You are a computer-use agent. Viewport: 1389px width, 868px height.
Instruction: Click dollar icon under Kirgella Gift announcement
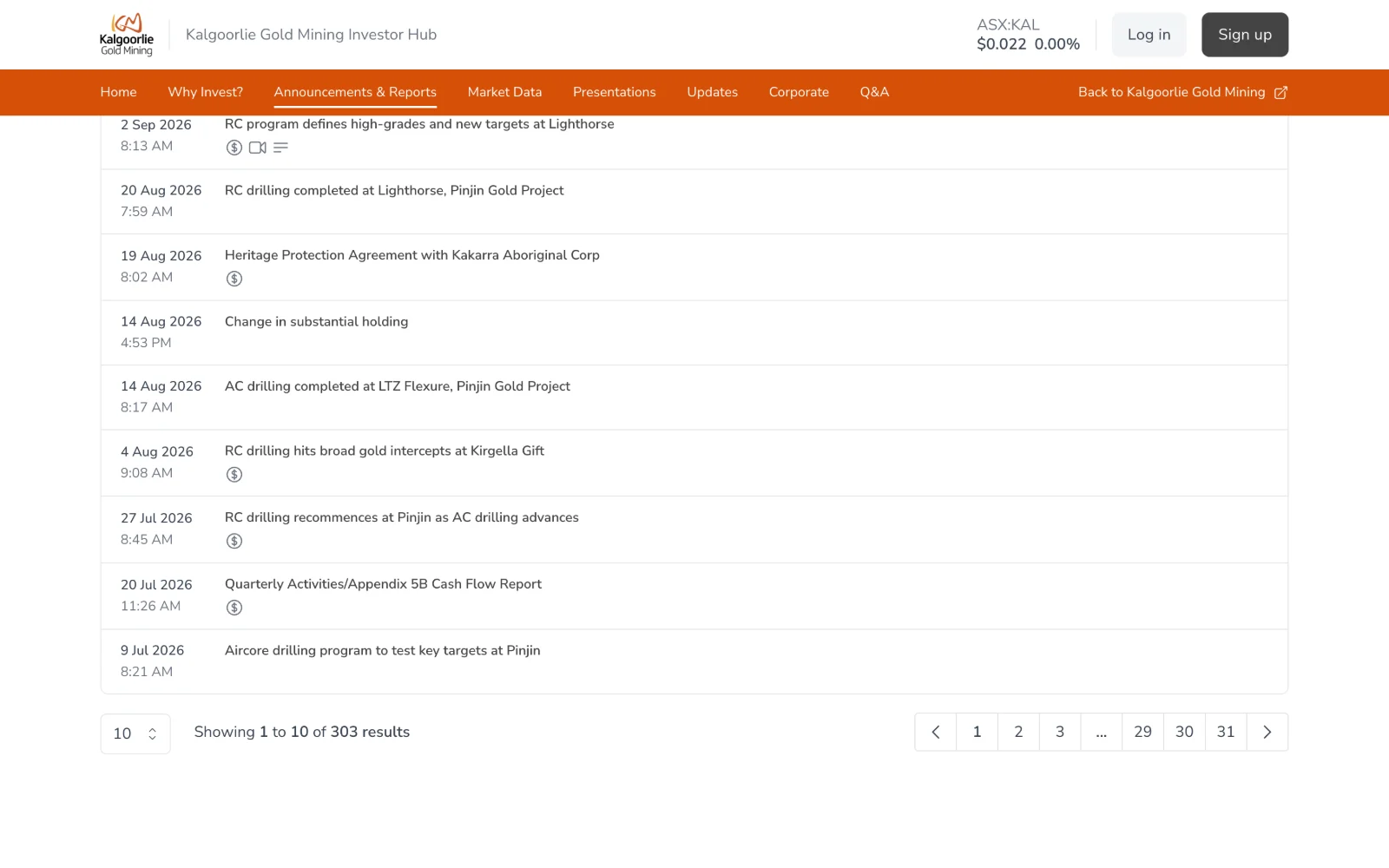[234, 475]
